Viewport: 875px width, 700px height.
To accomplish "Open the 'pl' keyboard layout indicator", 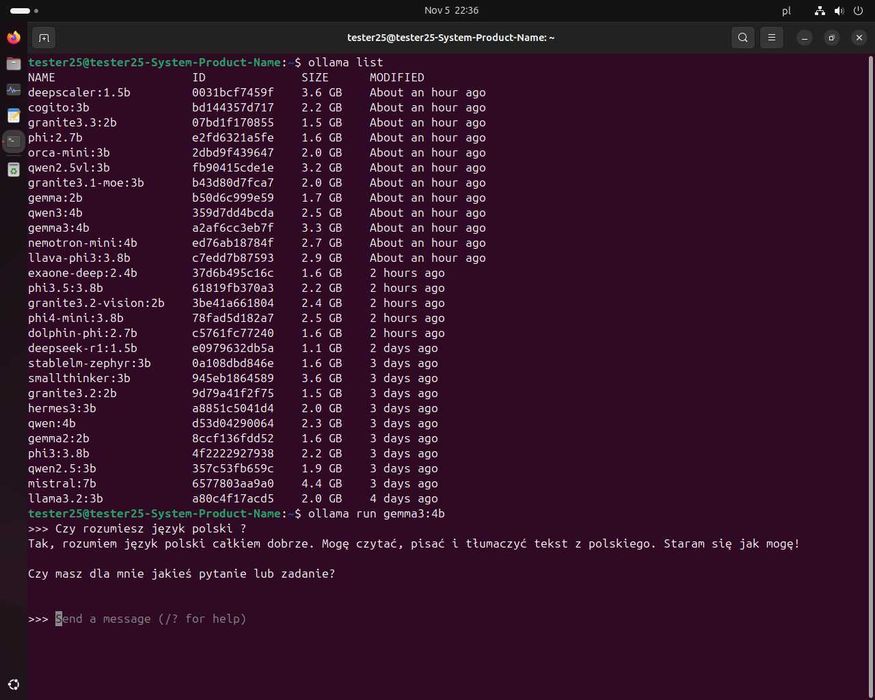I will pyautogui.click(x=786, y=11).
